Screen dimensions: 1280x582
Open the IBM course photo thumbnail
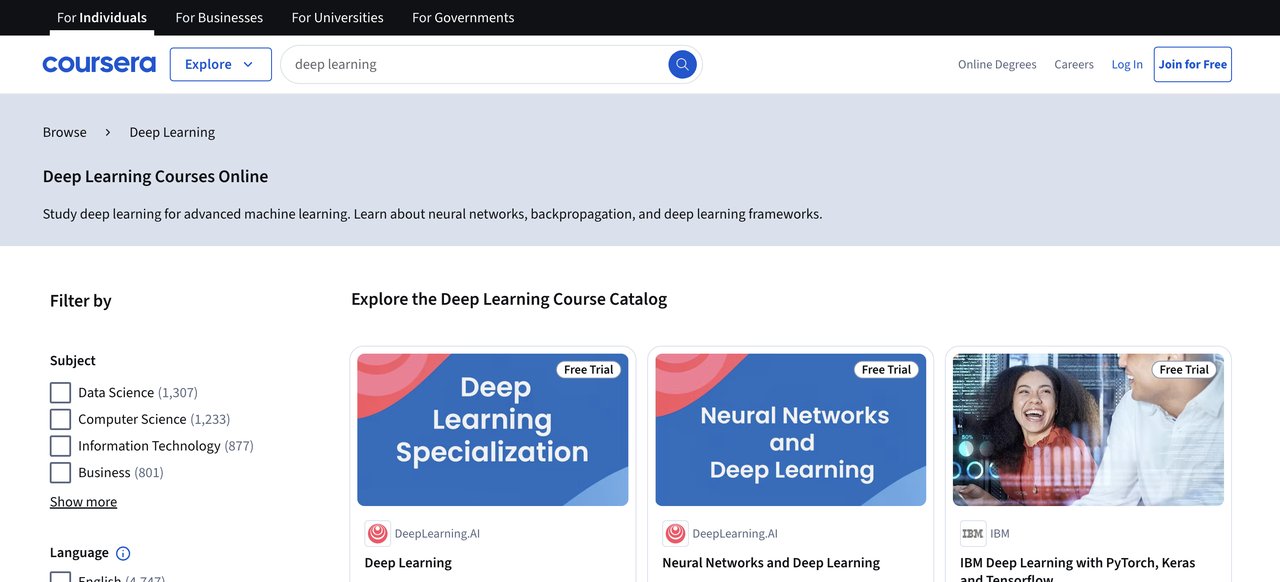[x=1088, y=430]
